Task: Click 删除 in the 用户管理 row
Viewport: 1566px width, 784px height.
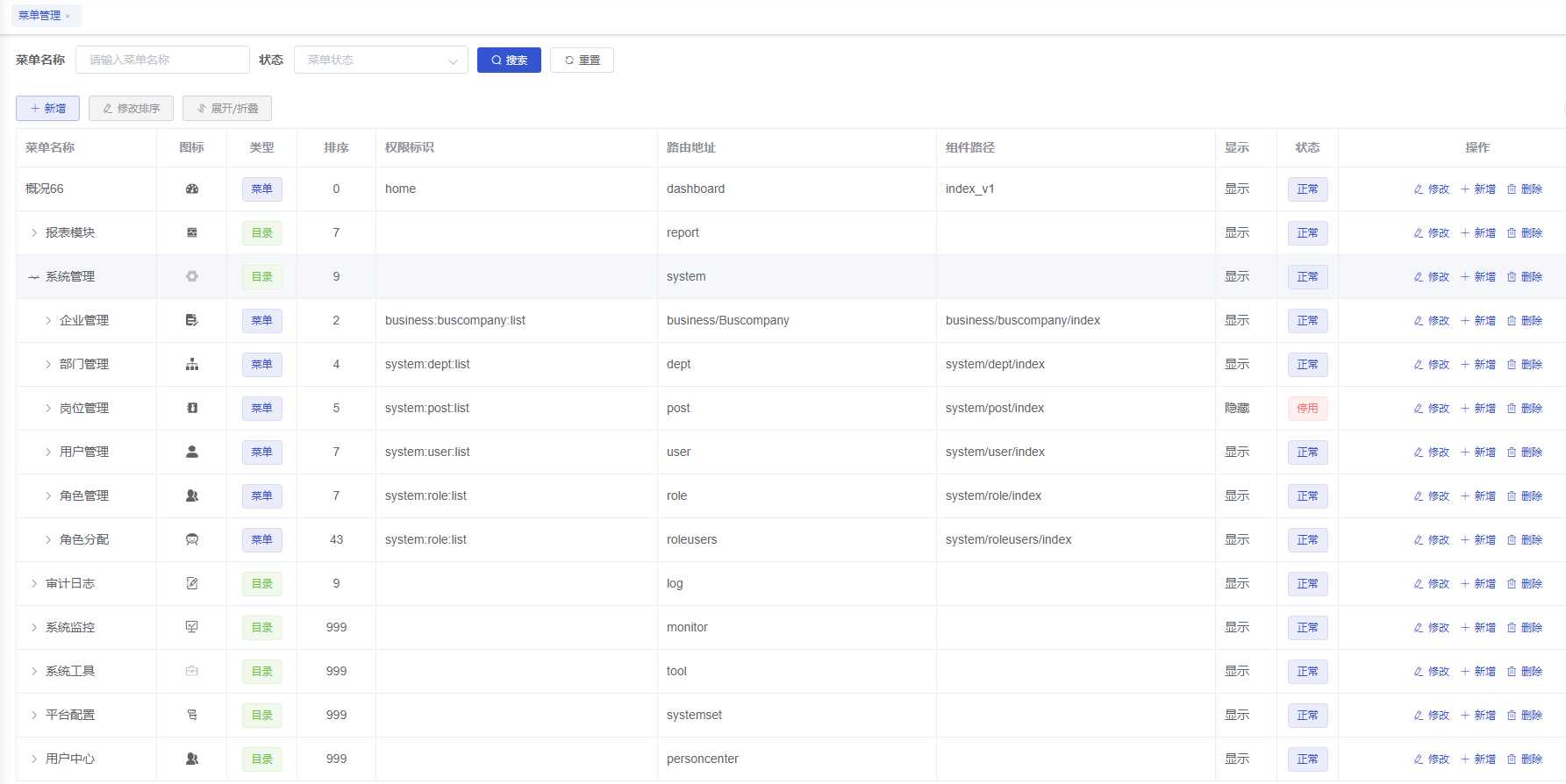Action: pos(1525,452)
